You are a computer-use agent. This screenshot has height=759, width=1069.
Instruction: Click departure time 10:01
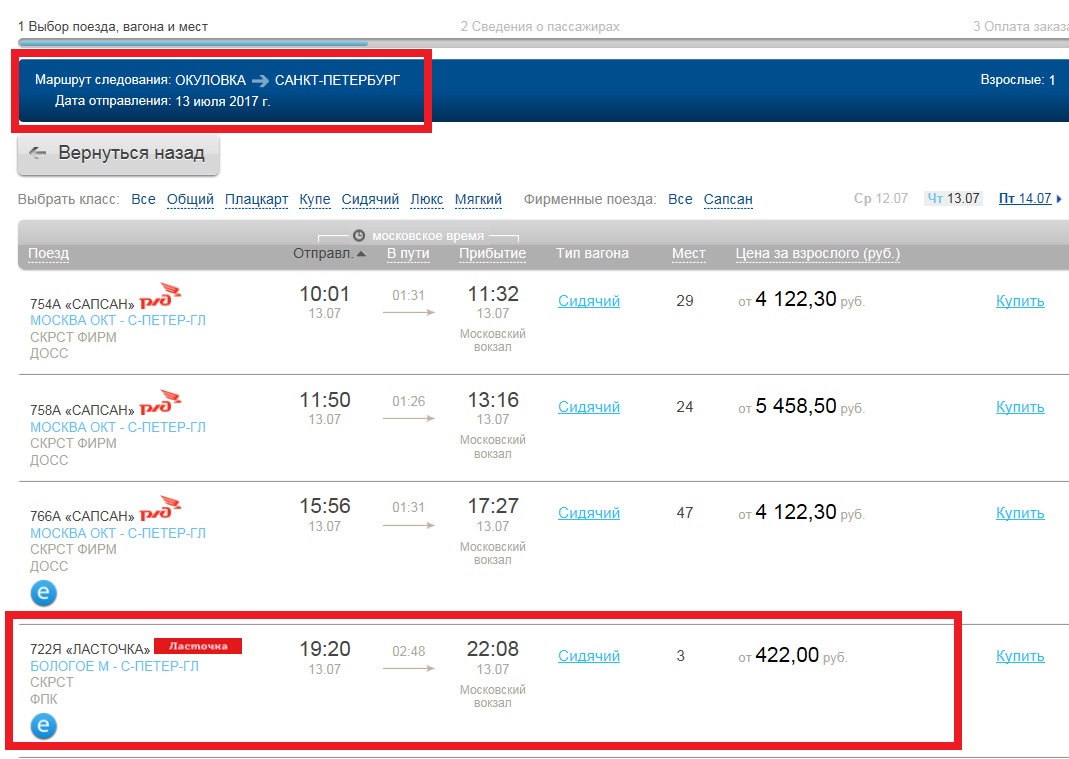click(x=325, y=294)
